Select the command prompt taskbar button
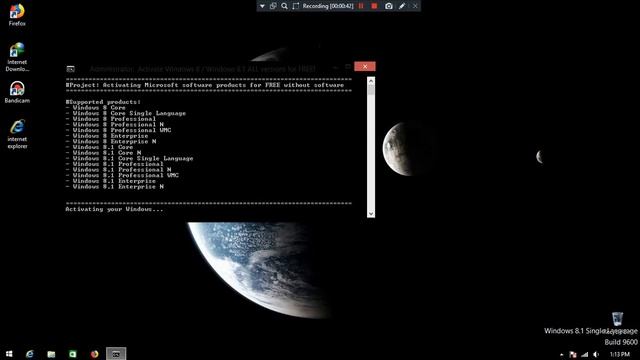This screenshot has height=360, width=640. coord(116,354)
